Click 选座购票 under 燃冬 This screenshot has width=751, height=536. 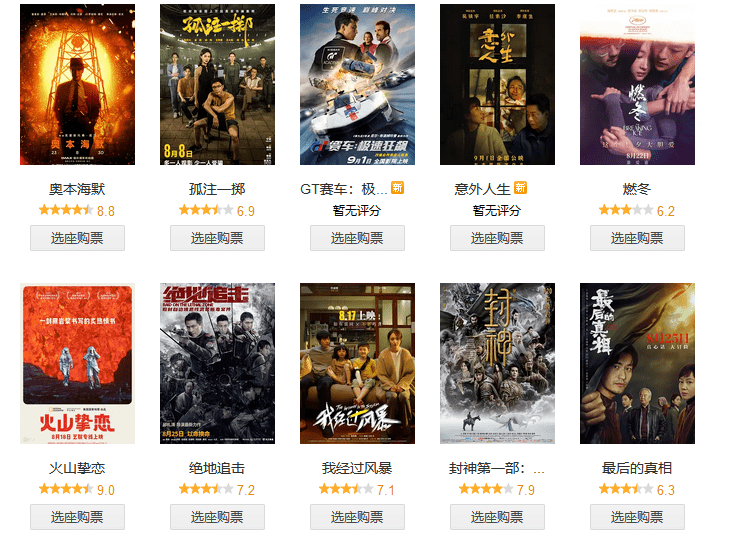tap(637, 238)
